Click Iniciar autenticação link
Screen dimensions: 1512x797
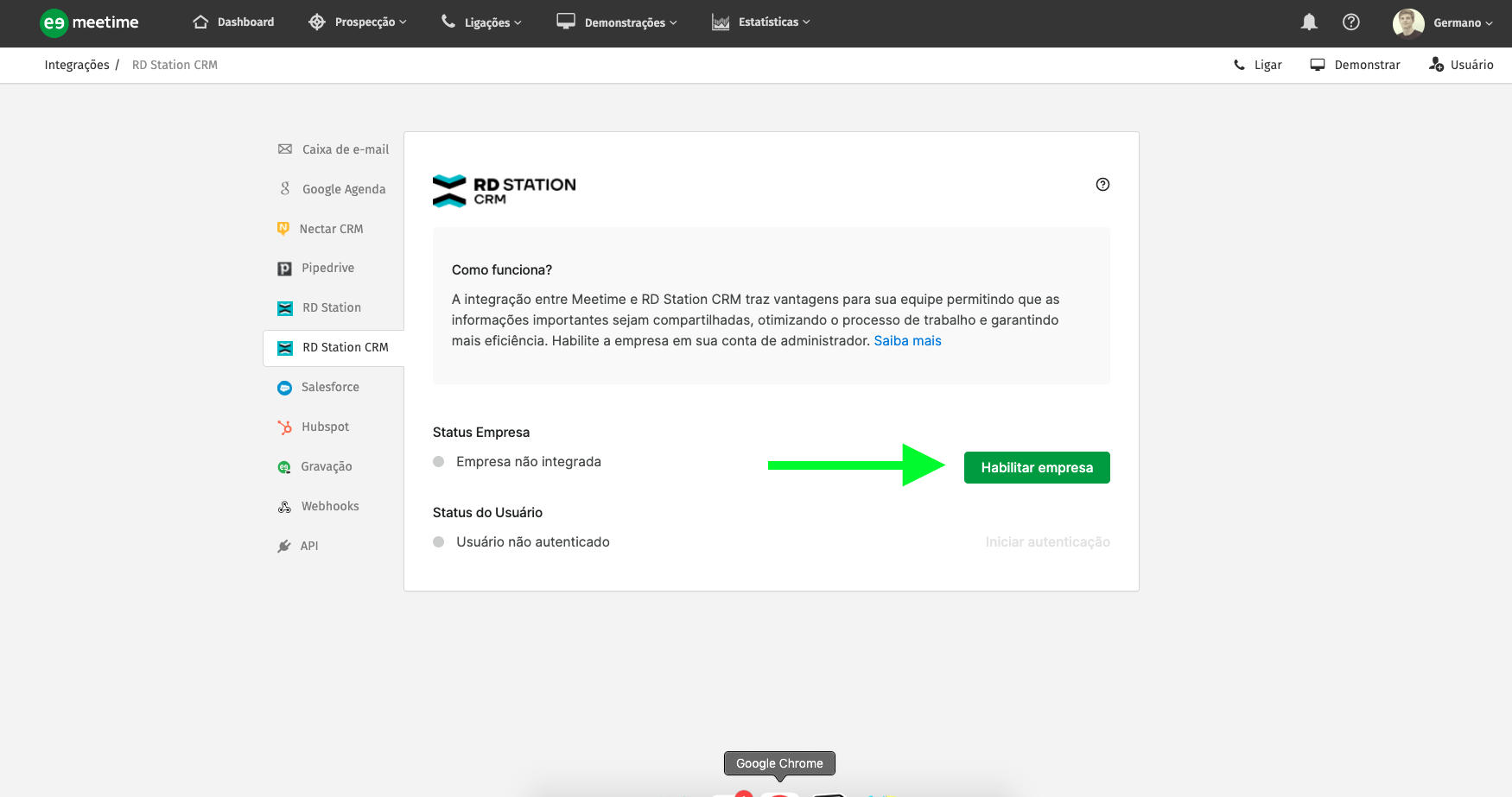(x=1047, y=542)
